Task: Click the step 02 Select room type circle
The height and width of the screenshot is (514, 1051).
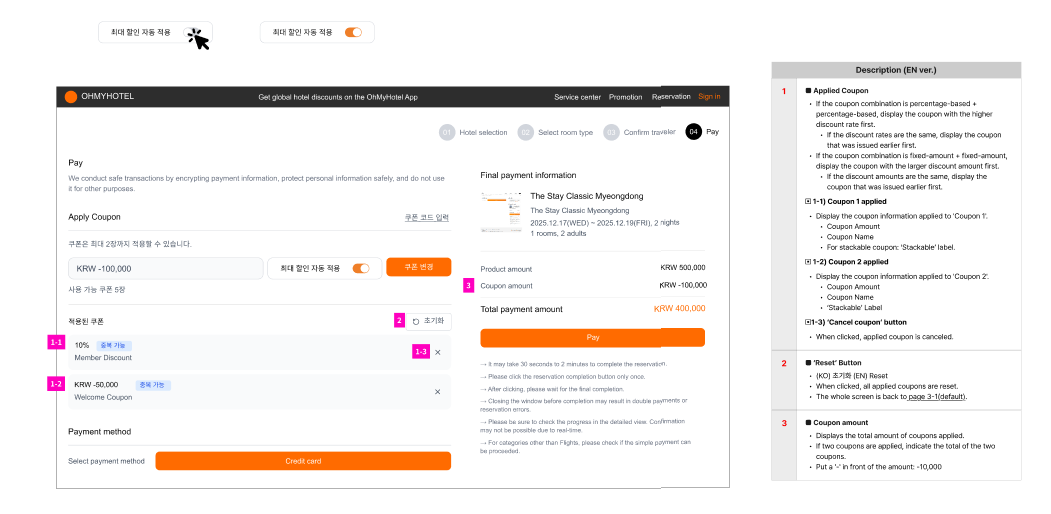Action: (x=526, y=132)
